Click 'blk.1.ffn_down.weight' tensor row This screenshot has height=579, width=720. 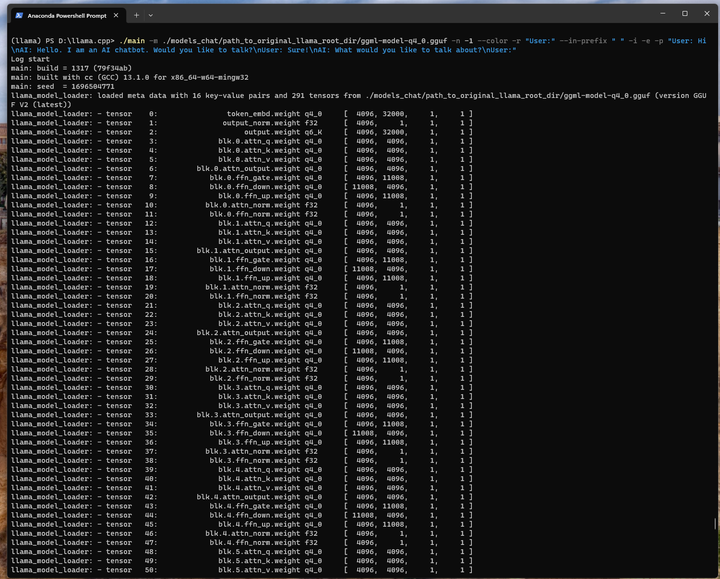tap(242, 269)
